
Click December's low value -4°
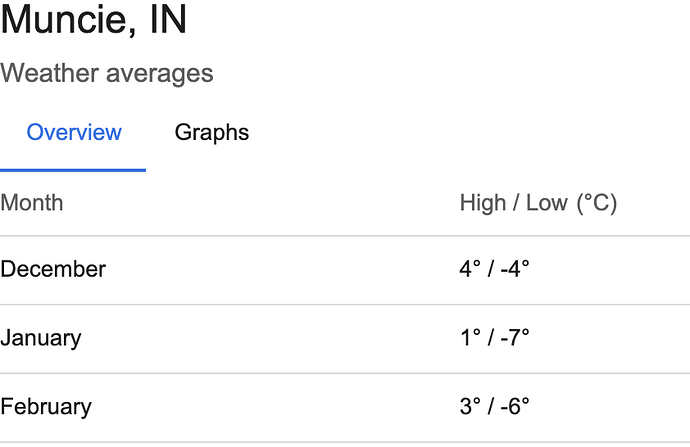click(x=515, y=269)
